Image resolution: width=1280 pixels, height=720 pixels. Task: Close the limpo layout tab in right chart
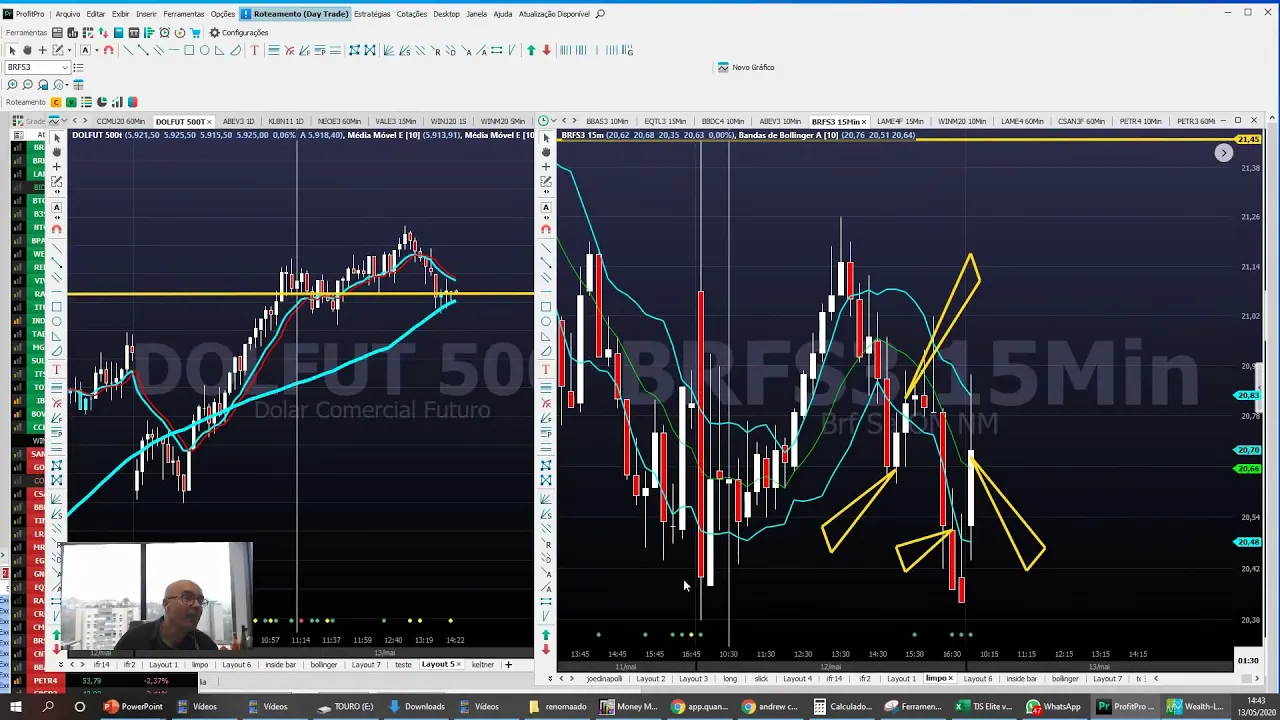(x=950, y=678)
